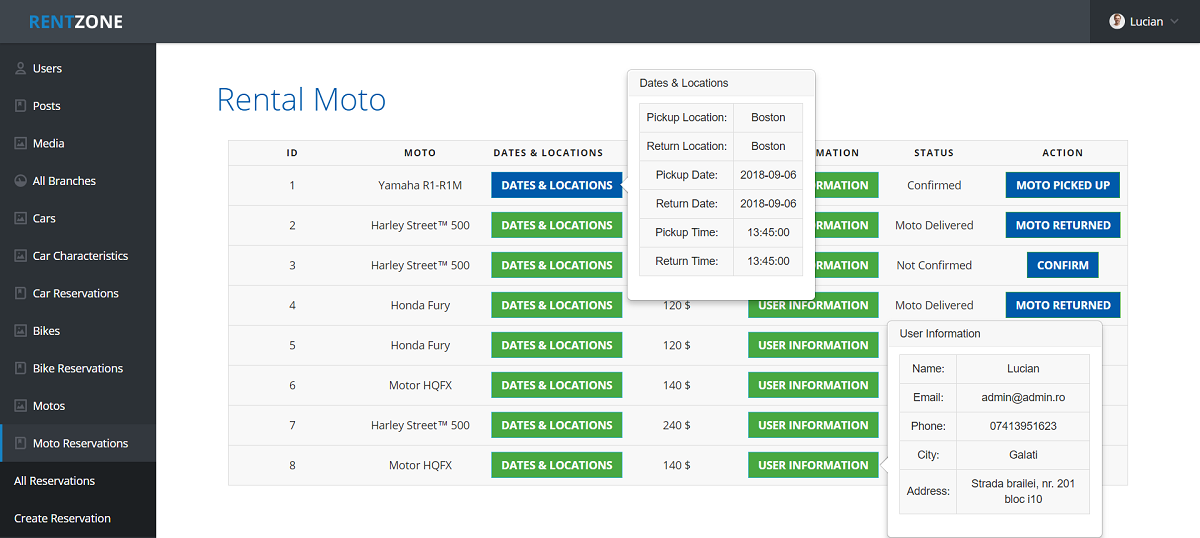Confirm reservation 3 with Confirm button

point(1062,265)
